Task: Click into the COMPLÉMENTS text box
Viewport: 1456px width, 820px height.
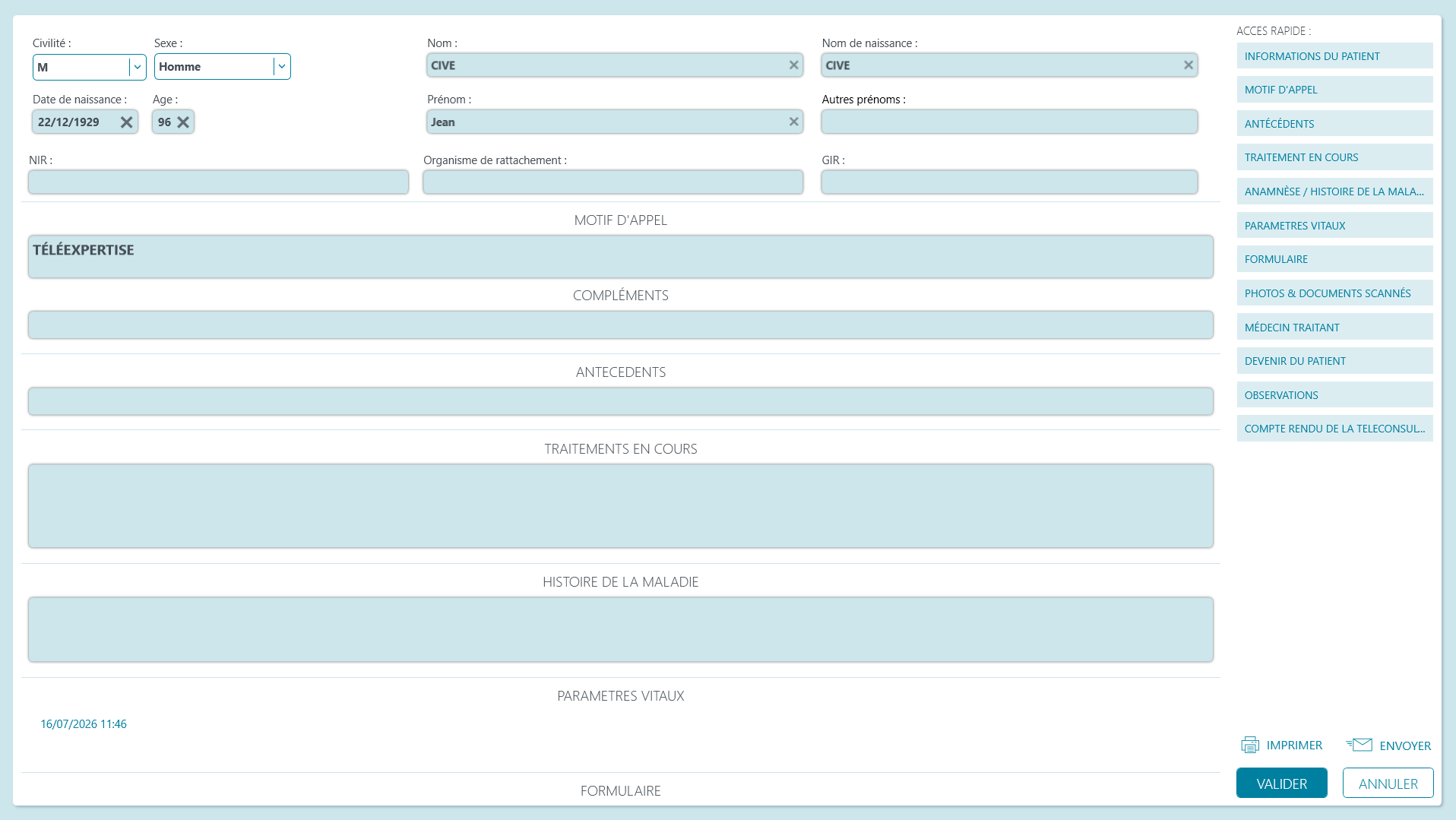Action: point(620,325)
